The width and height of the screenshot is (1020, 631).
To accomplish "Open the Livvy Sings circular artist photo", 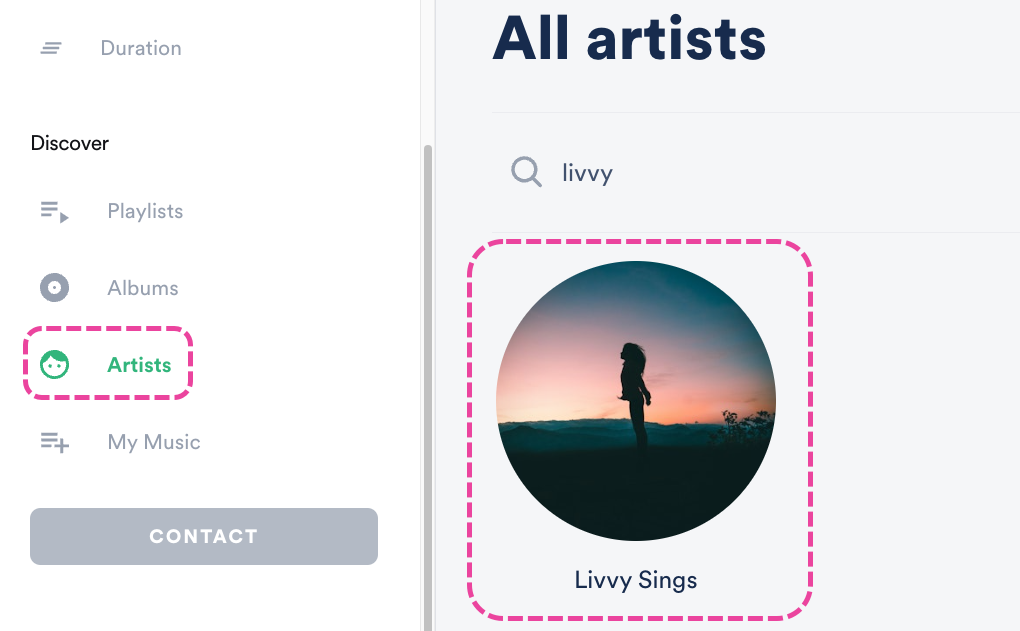I will pyautogui.click(x=636, y=401).
